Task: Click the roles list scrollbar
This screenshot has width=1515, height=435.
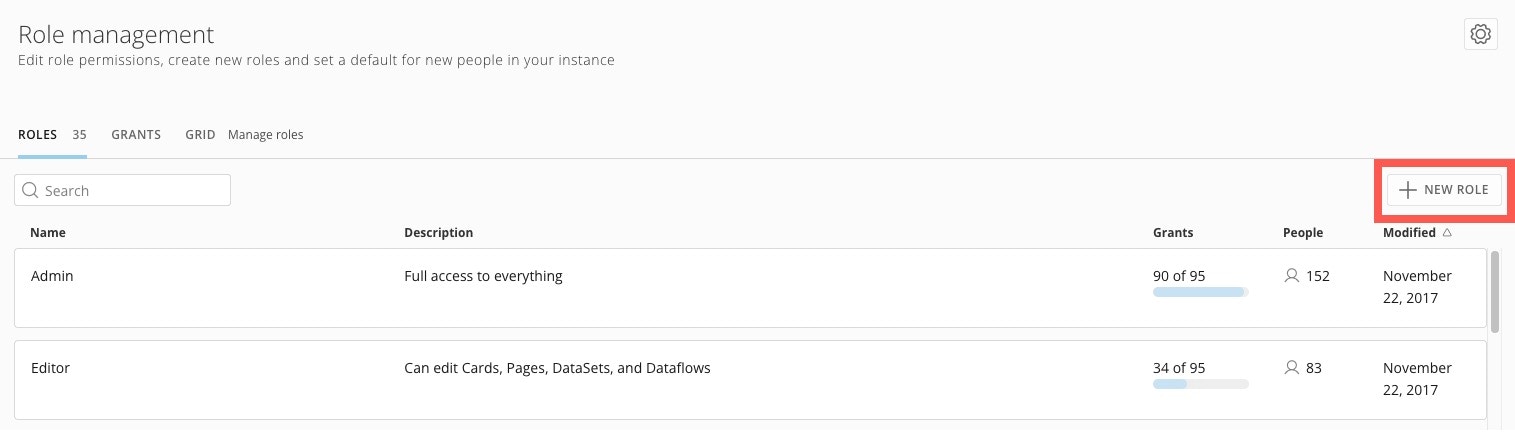Action: 1495,290
